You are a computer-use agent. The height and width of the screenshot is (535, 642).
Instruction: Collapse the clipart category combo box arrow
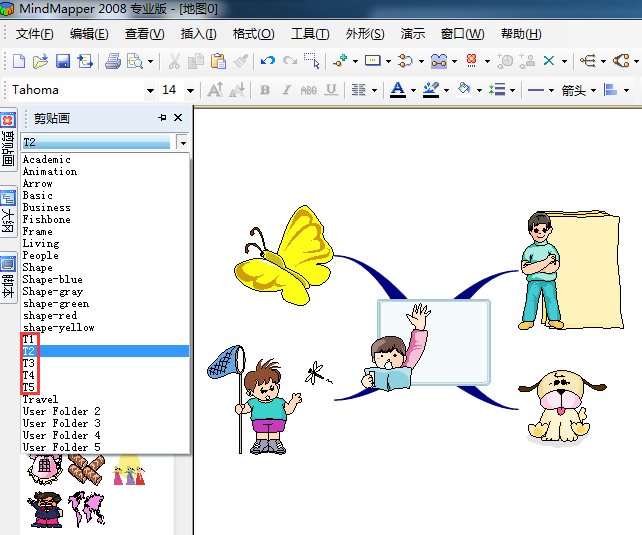[x=182, y=143]
